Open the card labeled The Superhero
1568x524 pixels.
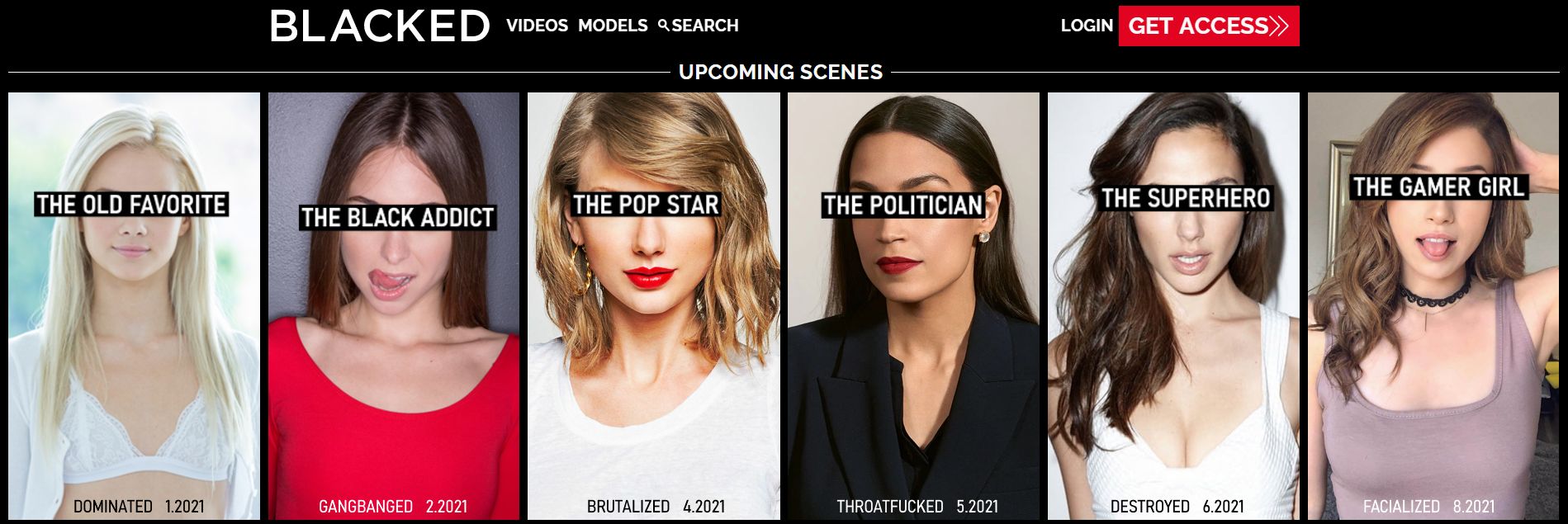click(1173, 306)
